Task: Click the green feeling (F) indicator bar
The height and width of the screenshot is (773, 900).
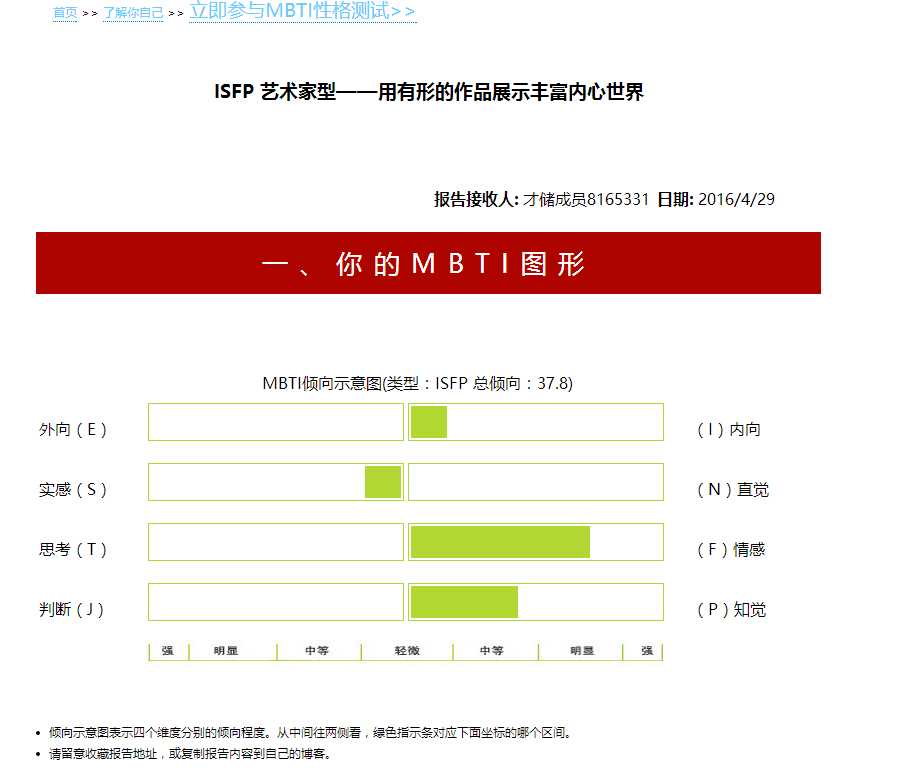Action: pos(501,542)
